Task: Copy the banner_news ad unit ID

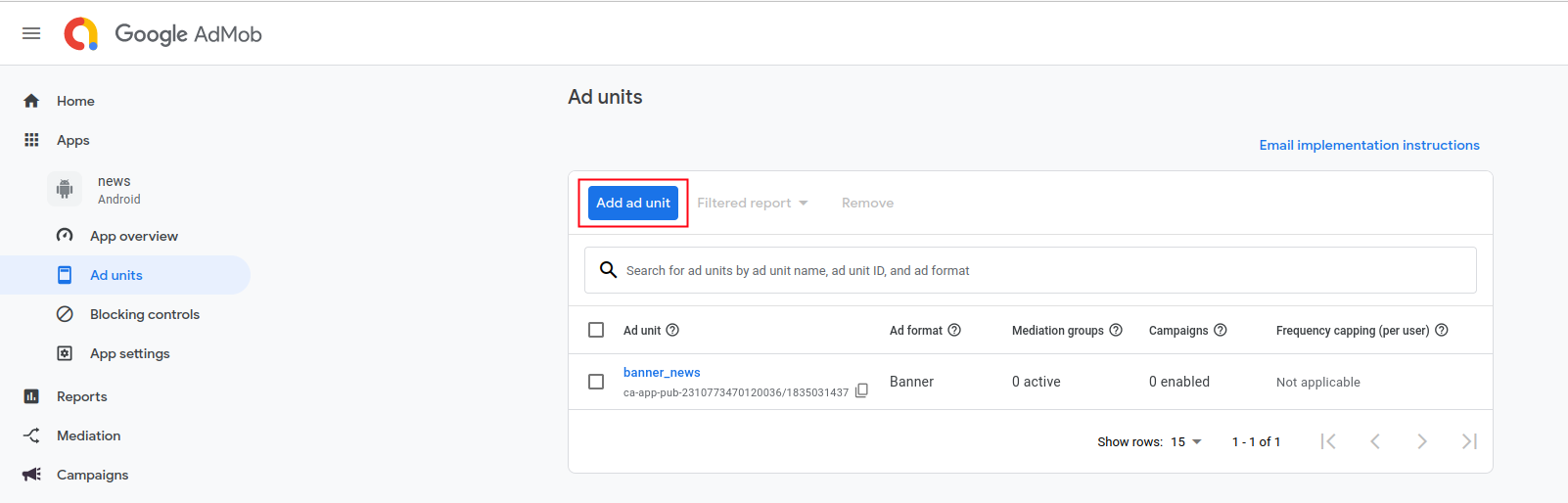Action: point(861,390)
